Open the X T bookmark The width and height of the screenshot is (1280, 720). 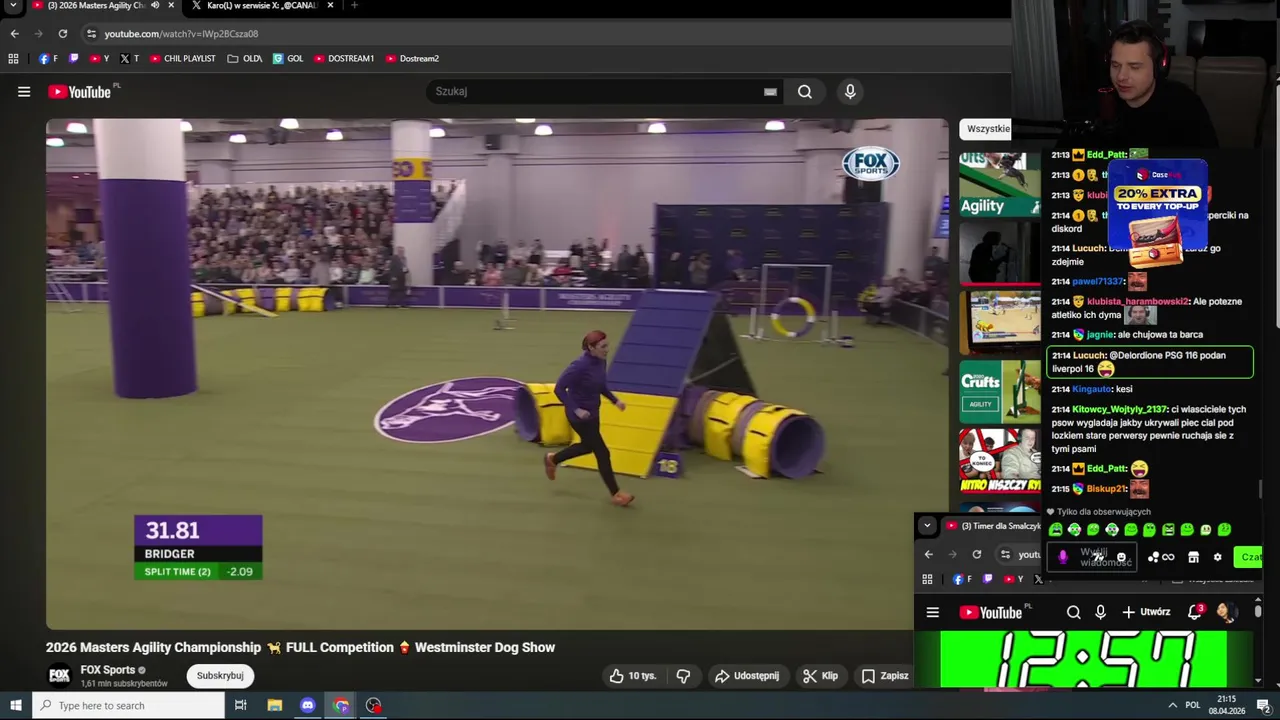pos(129,58)
